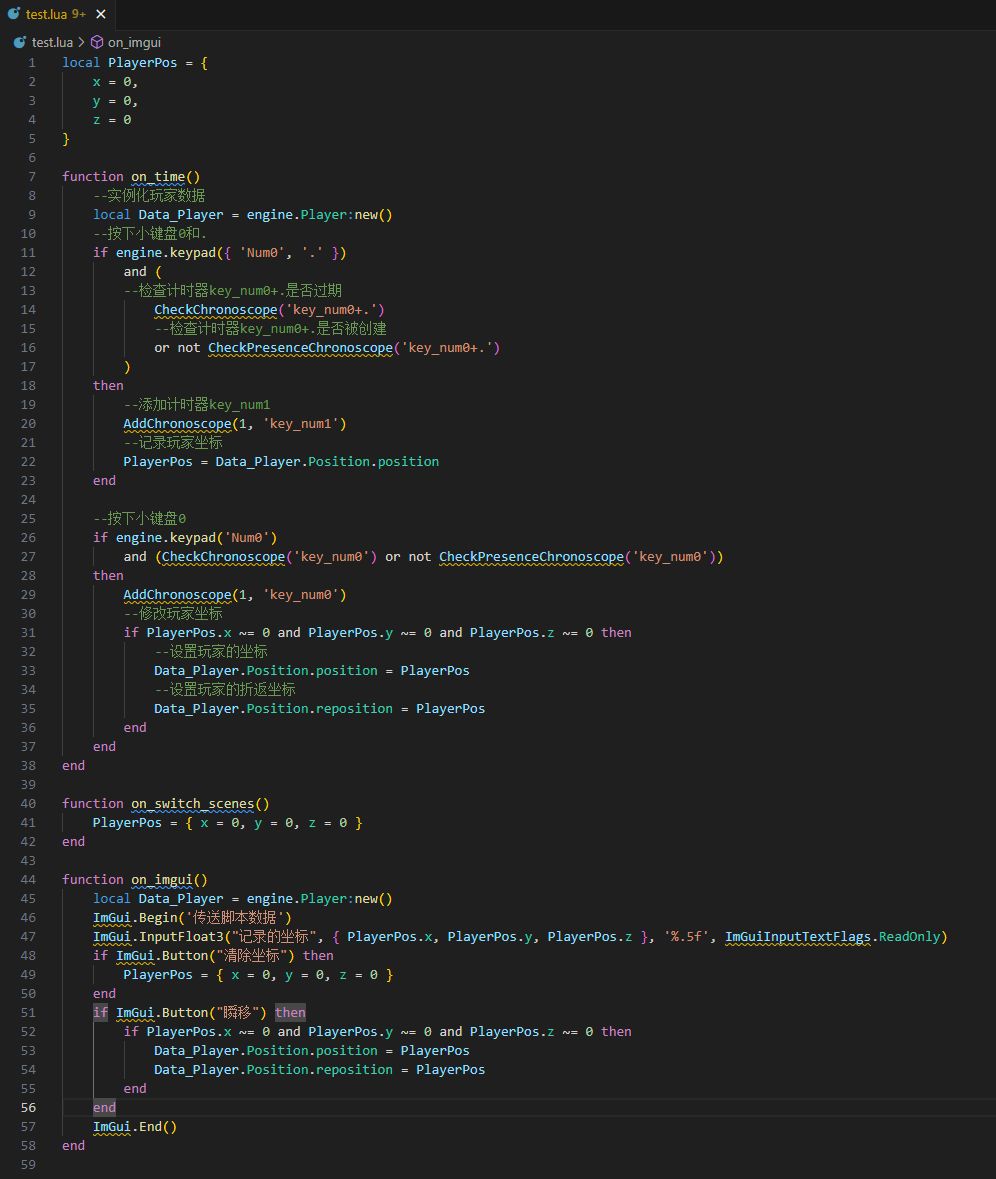This screenshot has width=996, height=1179.
Task: Click line number 7 in the gutter
Action: pos(32,176)
